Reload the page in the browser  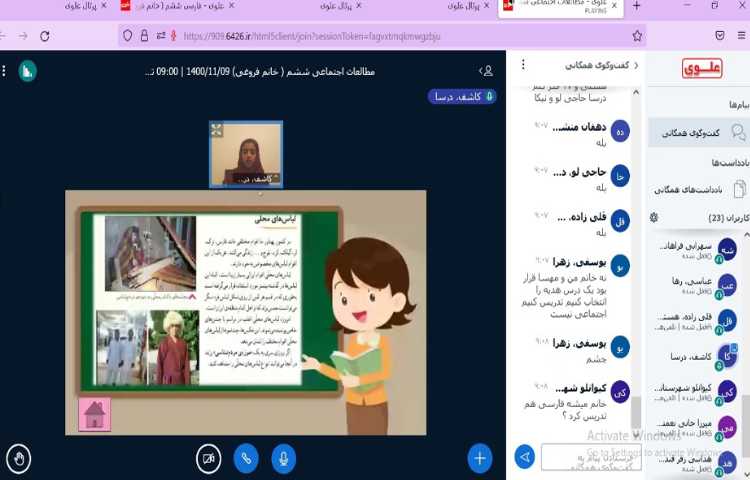click(x=44, y=36)
